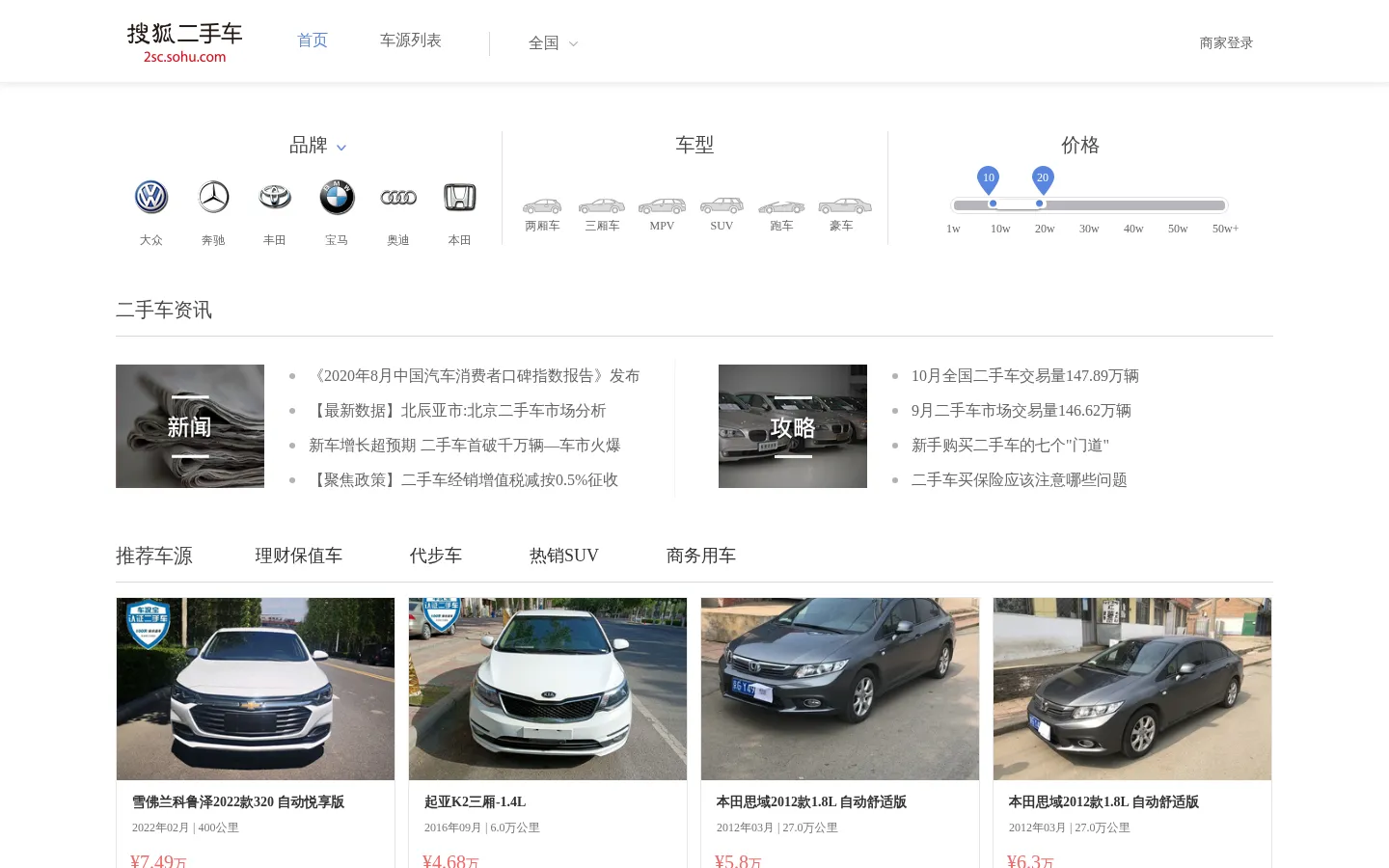View the 起亚K2三厢-1.4L car photo
The width and height of the screenshot is (1389, 868).
[x=548, y=689]
